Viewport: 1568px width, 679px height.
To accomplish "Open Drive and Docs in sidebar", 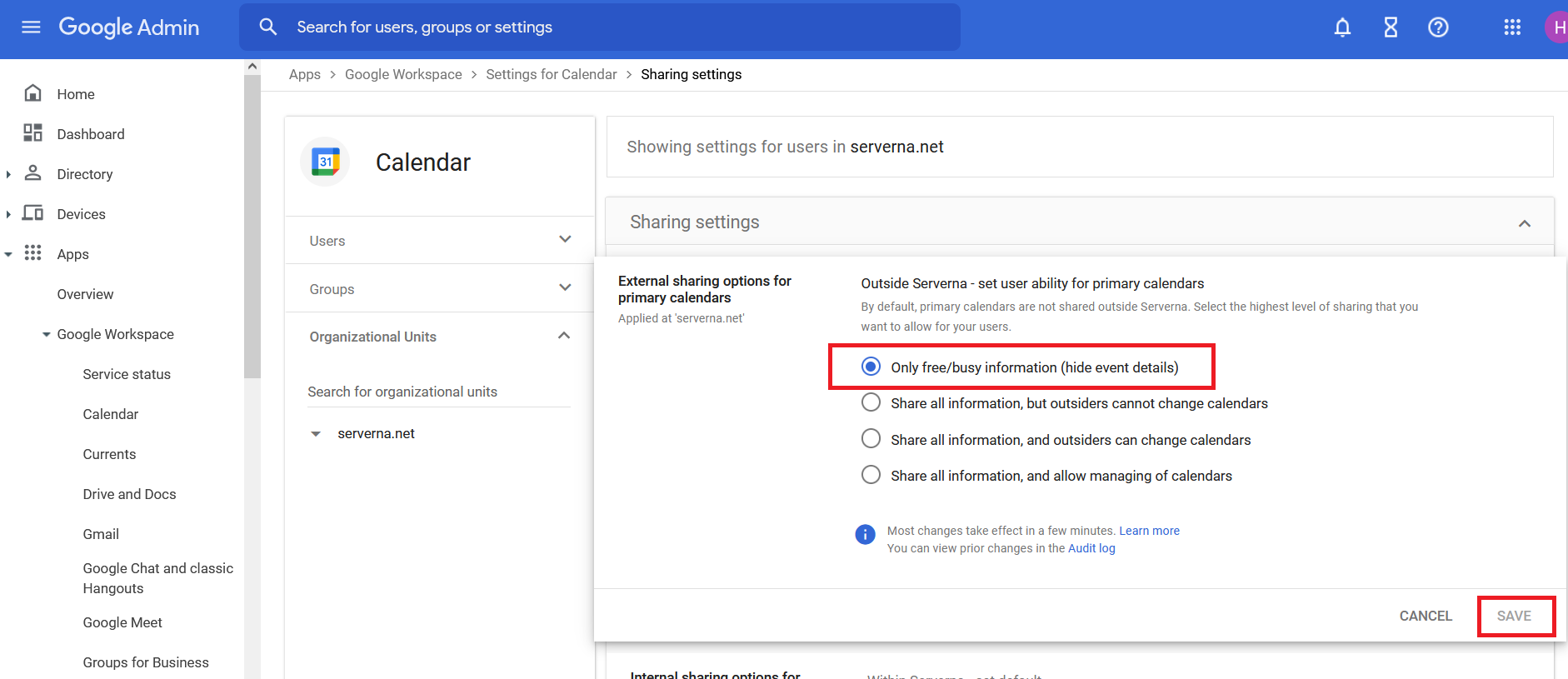I will click(x=129, y=494).
